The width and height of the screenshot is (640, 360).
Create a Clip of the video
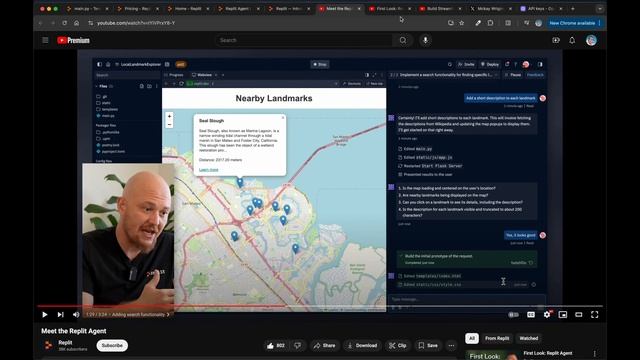point(398,345)
